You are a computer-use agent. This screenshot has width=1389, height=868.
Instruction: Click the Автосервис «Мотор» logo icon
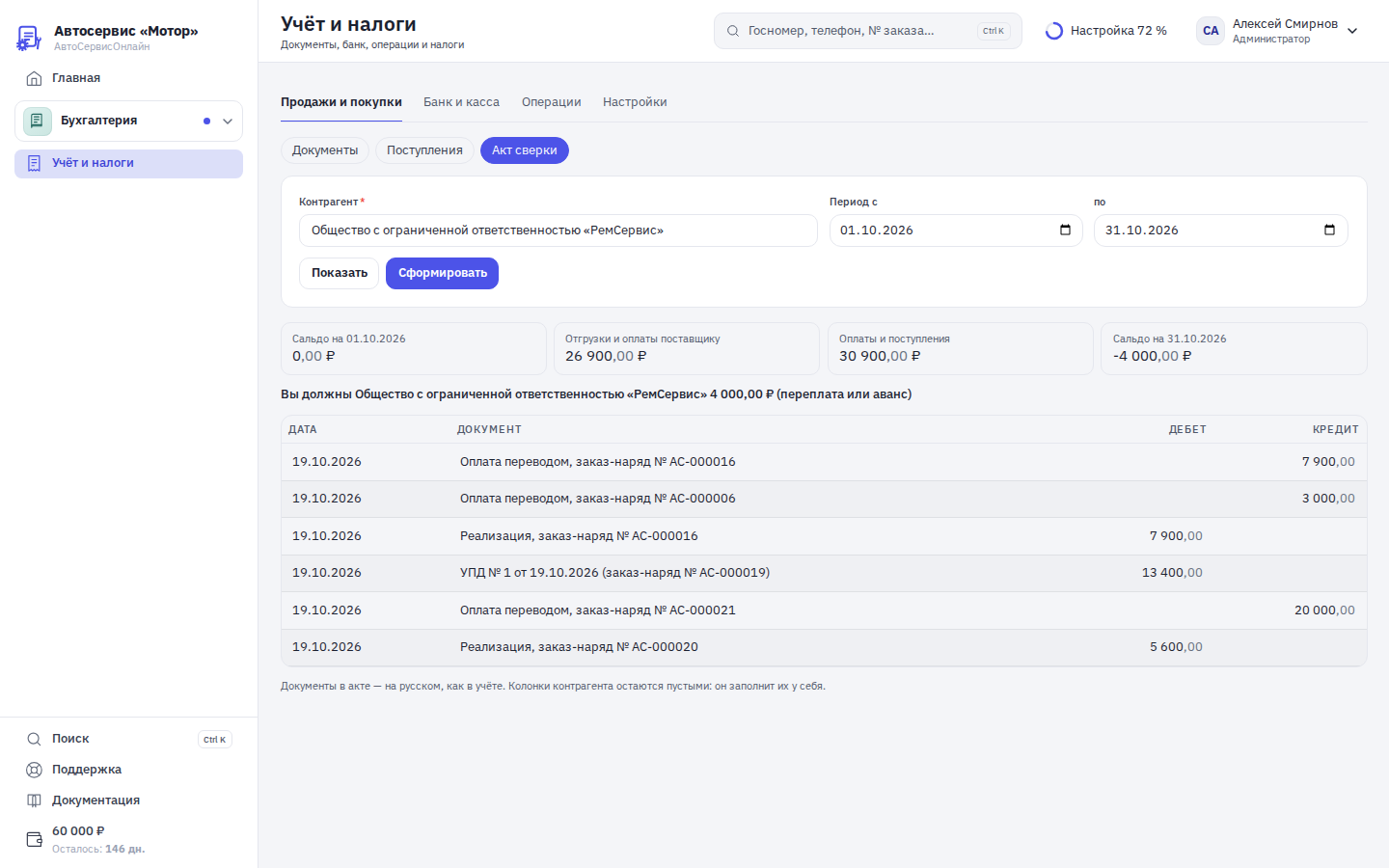(29, 38)
